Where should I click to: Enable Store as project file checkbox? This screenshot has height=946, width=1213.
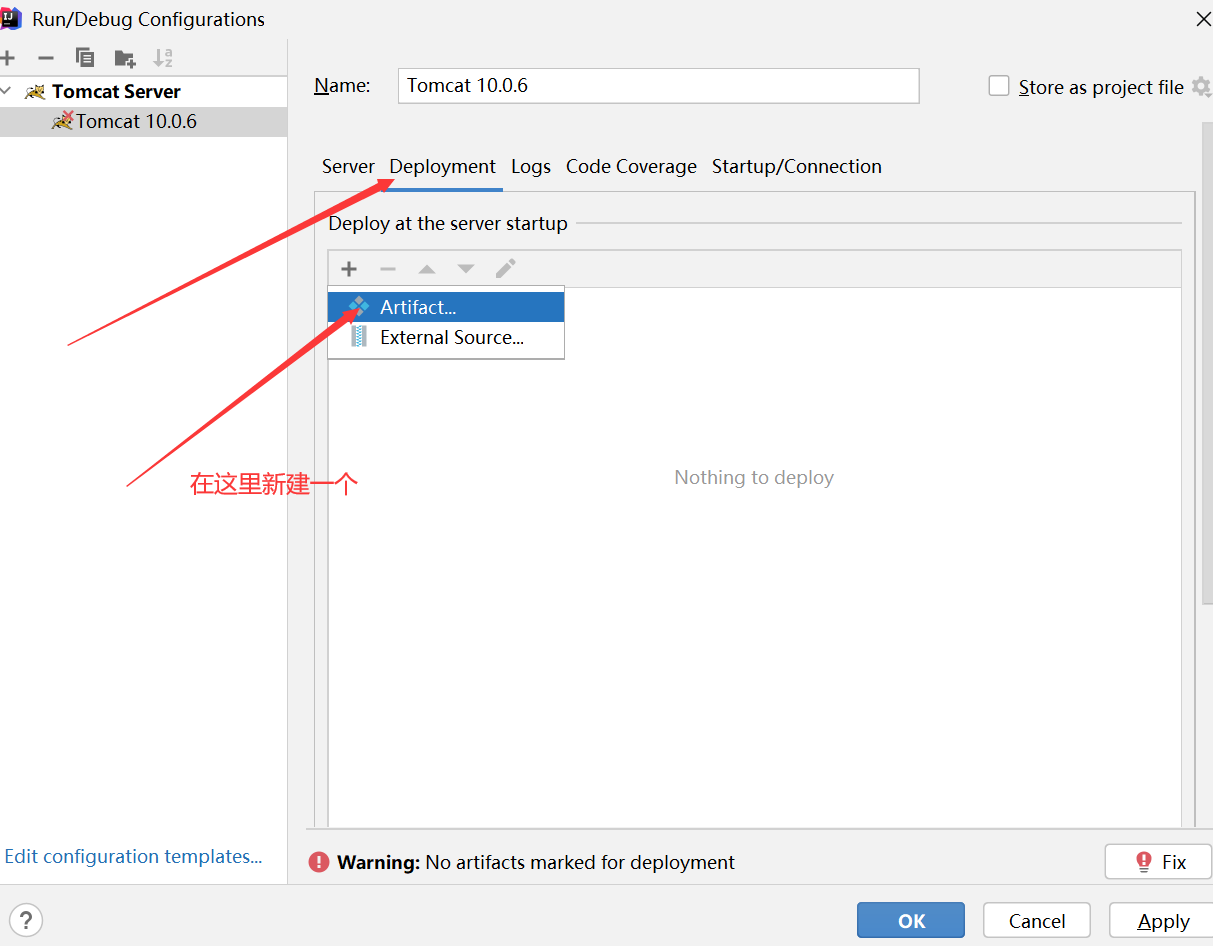(998, 86)
